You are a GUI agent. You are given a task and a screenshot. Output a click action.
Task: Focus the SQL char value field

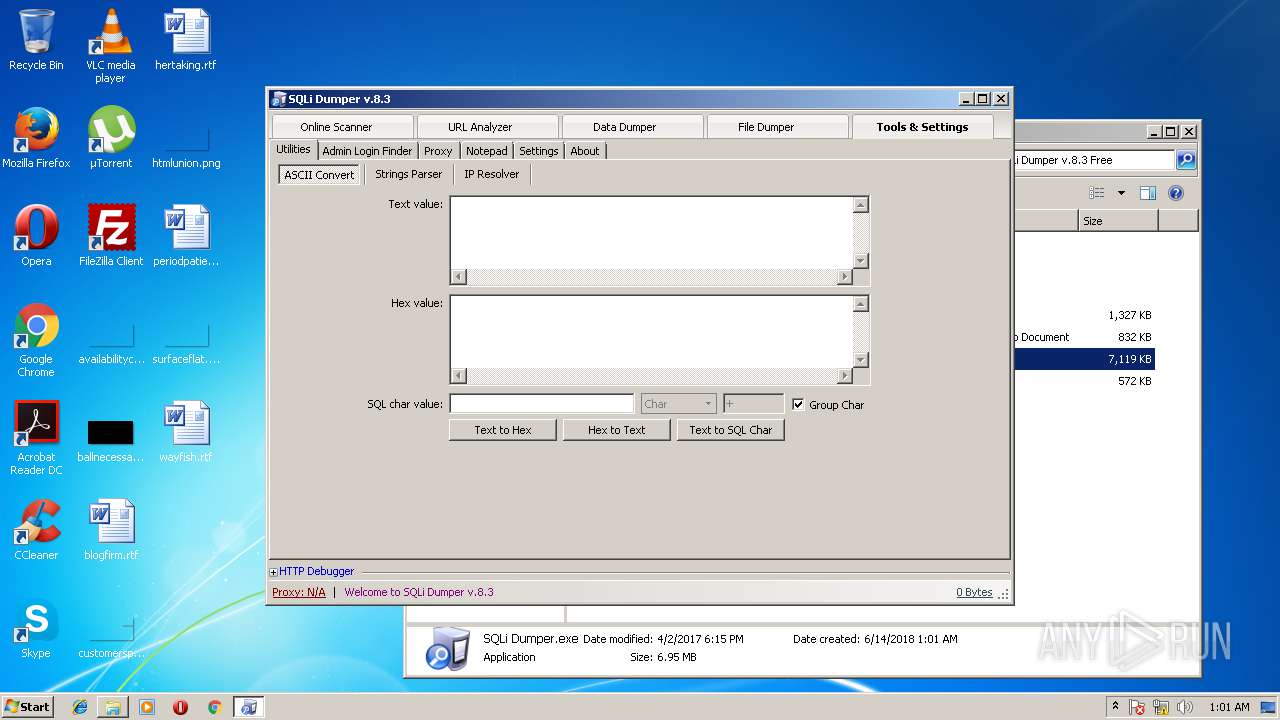point(542,404)
